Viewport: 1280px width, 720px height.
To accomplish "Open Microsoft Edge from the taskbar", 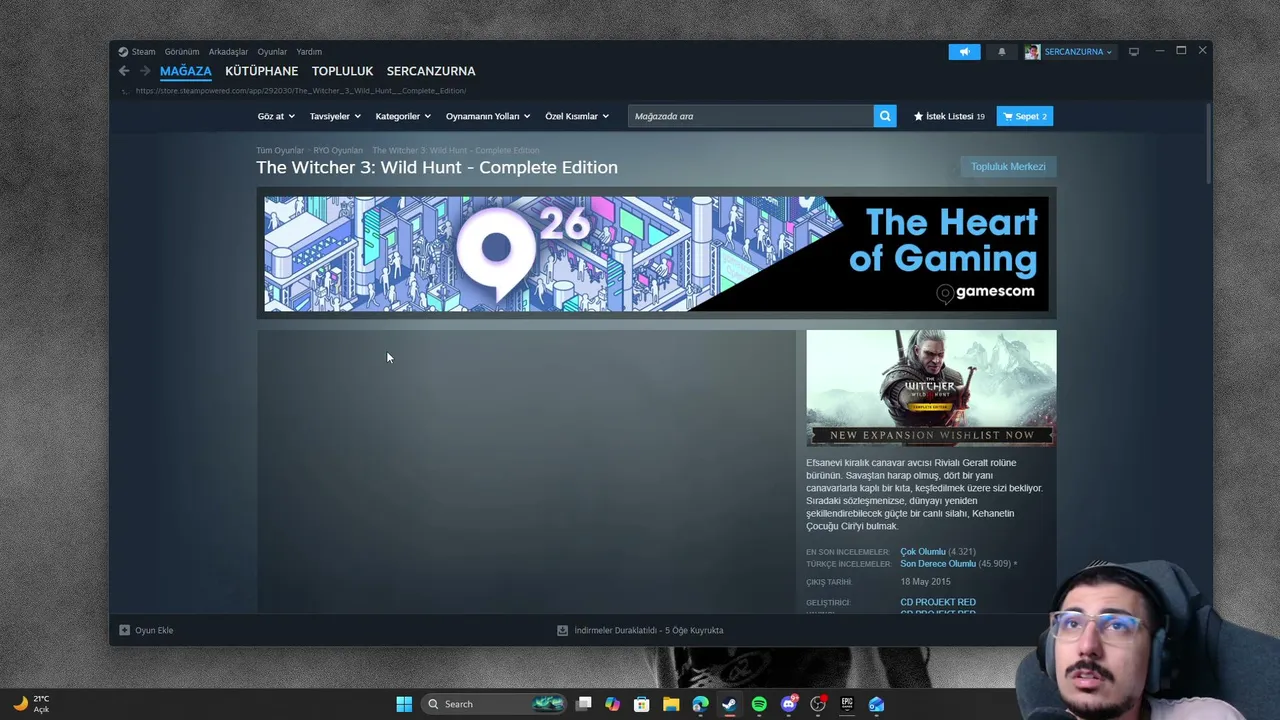I will pyautogui.click(x=700, y=704).
